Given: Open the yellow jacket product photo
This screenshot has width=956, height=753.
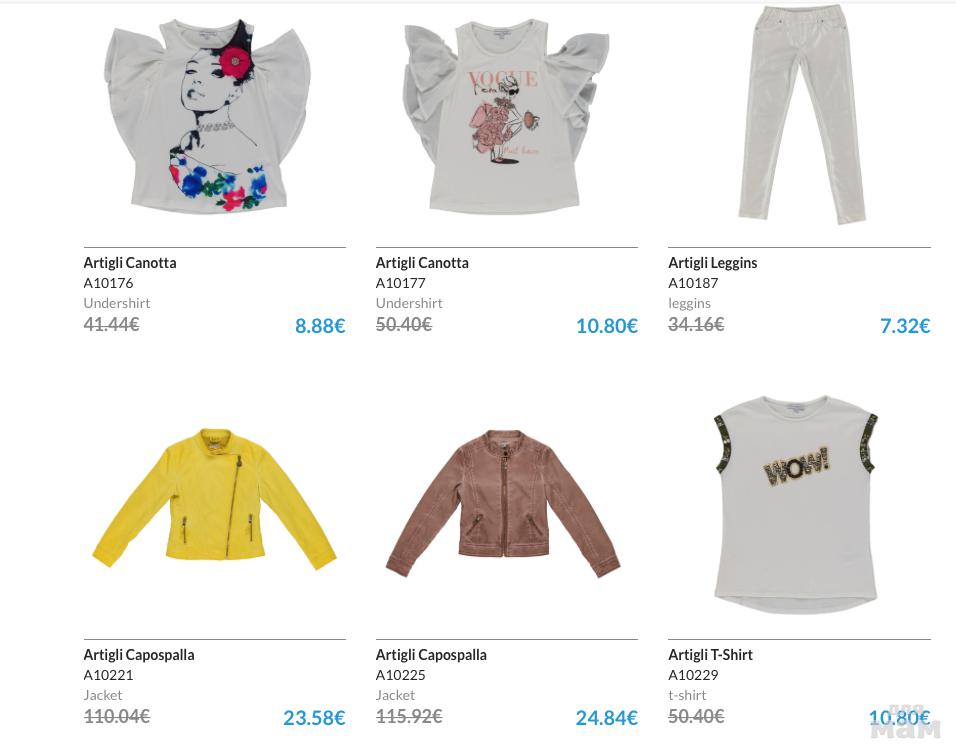Looking at the screenshot, I should click(214, 500).
